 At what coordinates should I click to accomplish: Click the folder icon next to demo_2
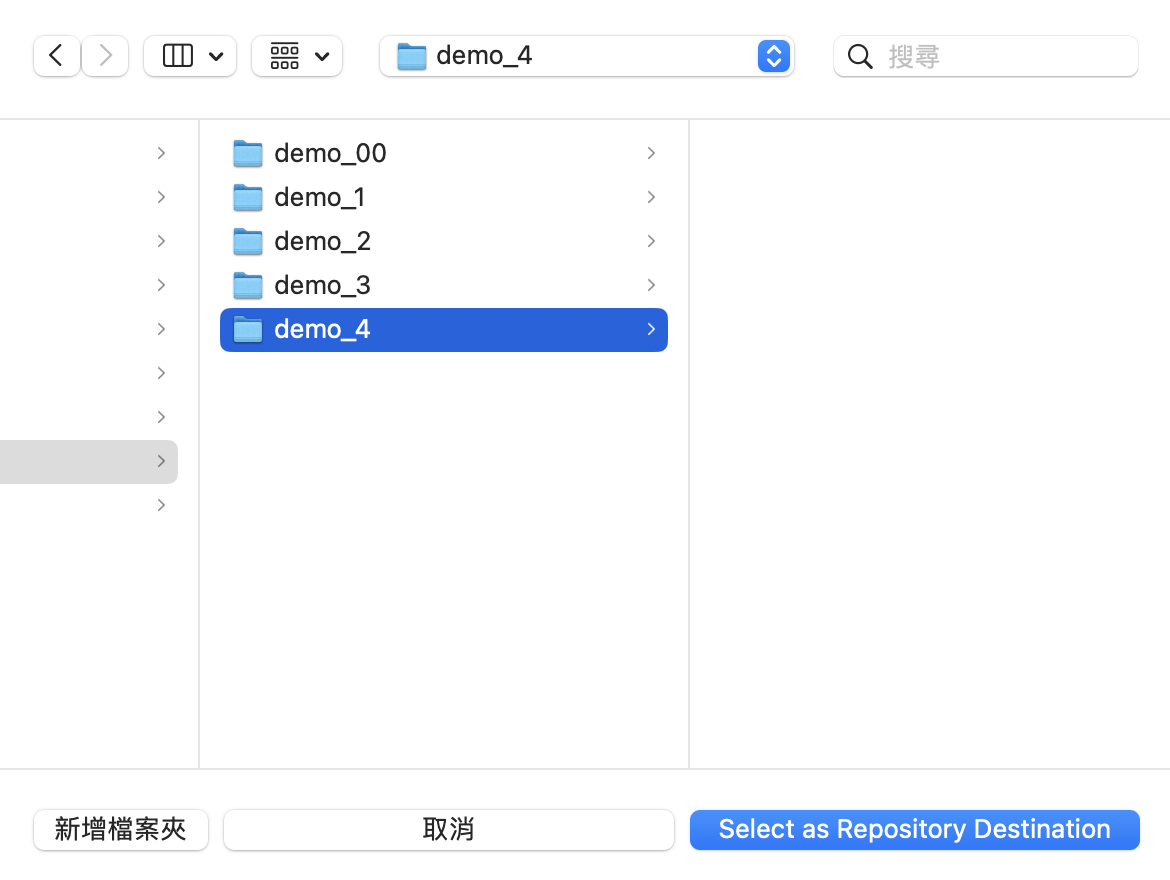coord(247,240)
